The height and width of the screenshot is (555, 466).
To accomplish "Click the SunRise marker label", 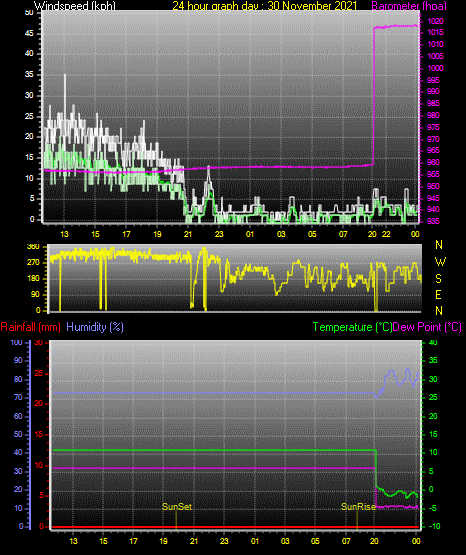I will pyautogui.click(x=358, y=507).
